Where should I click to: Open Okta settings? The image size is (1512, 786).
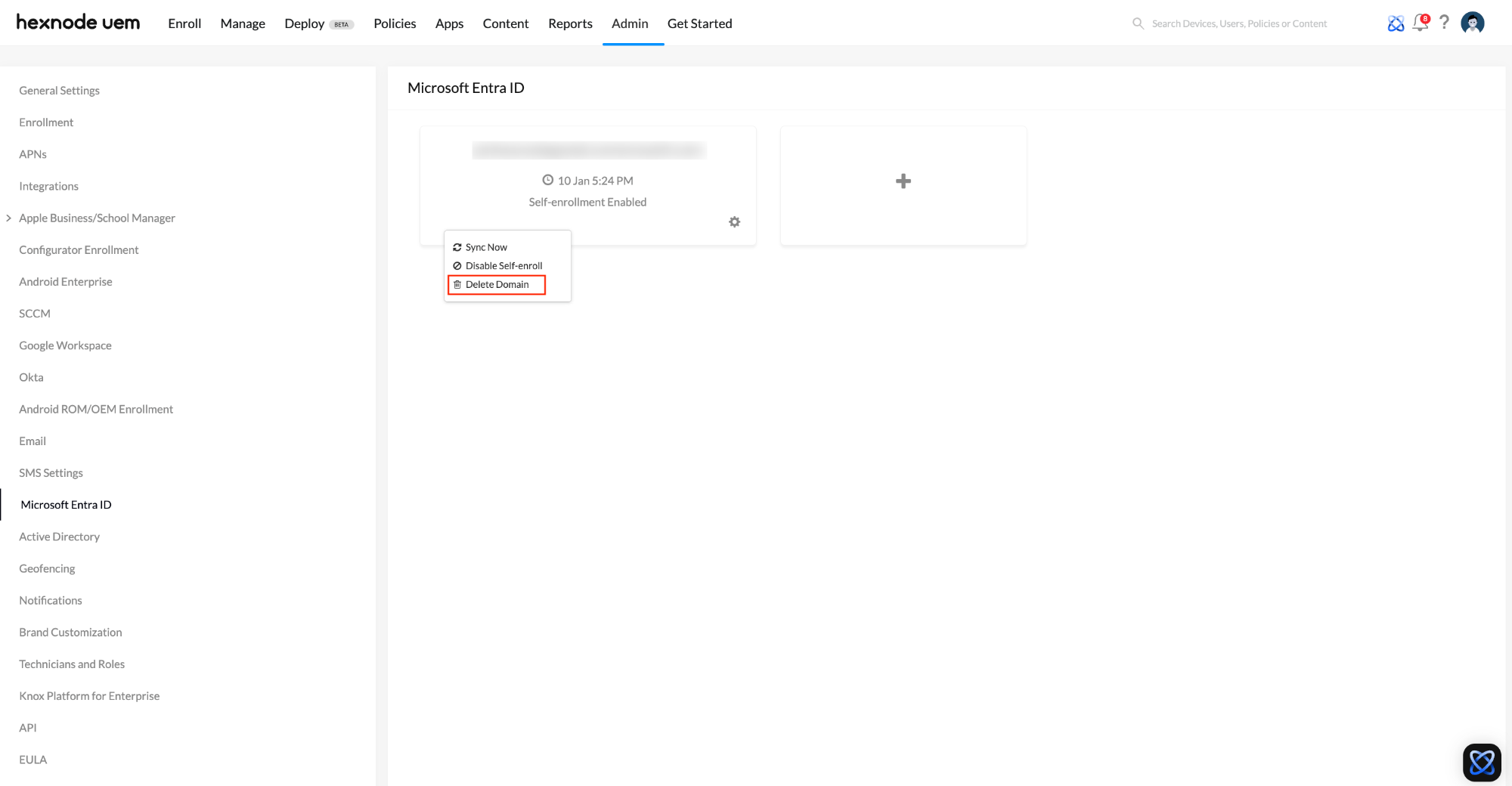click(31, 377)
